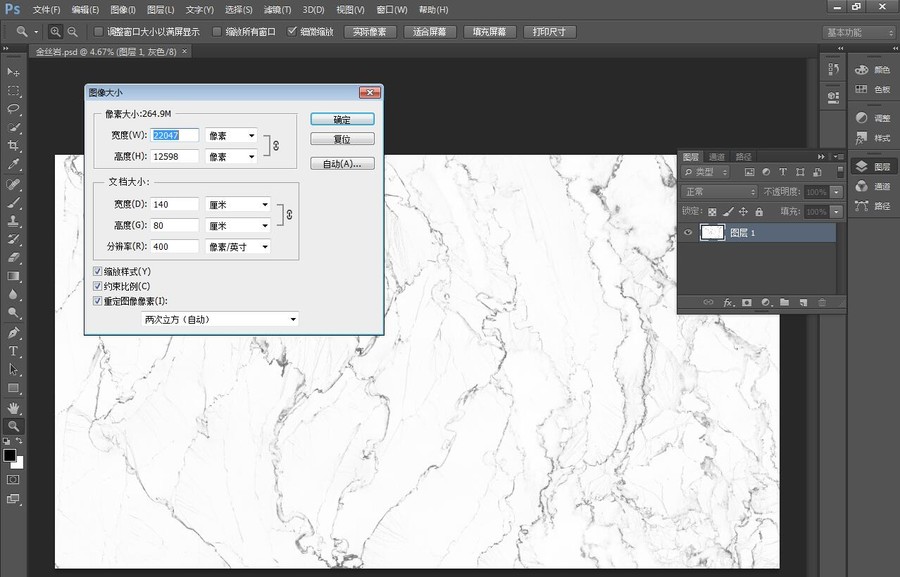Select the Brush tool
Screen dimensions: 900x577
(x=13, y=203)
